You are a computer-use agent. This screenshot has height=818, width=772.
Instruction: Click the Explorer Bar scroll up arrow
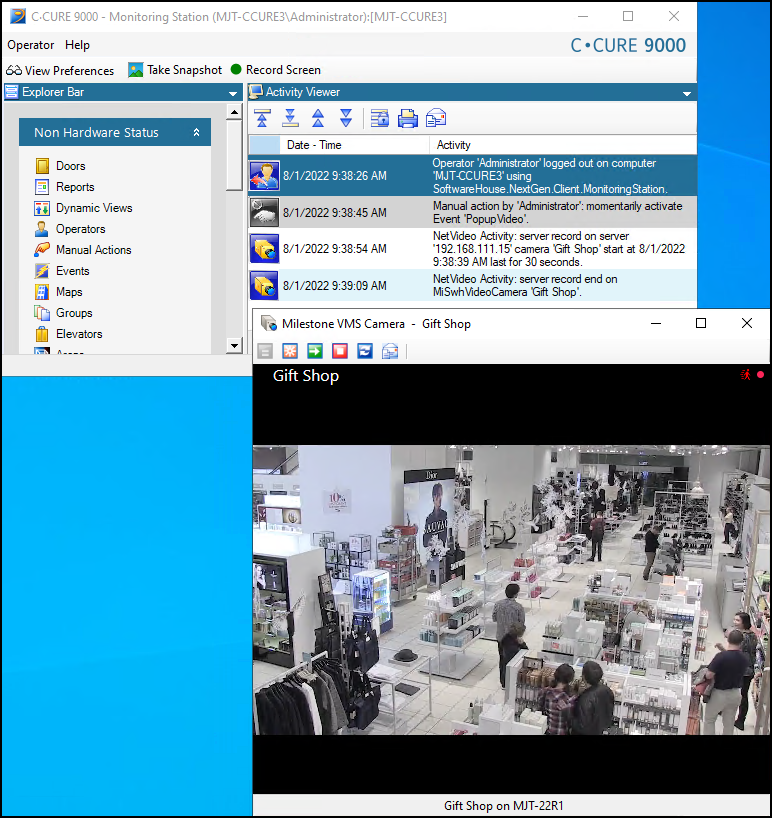pos(234,112)
